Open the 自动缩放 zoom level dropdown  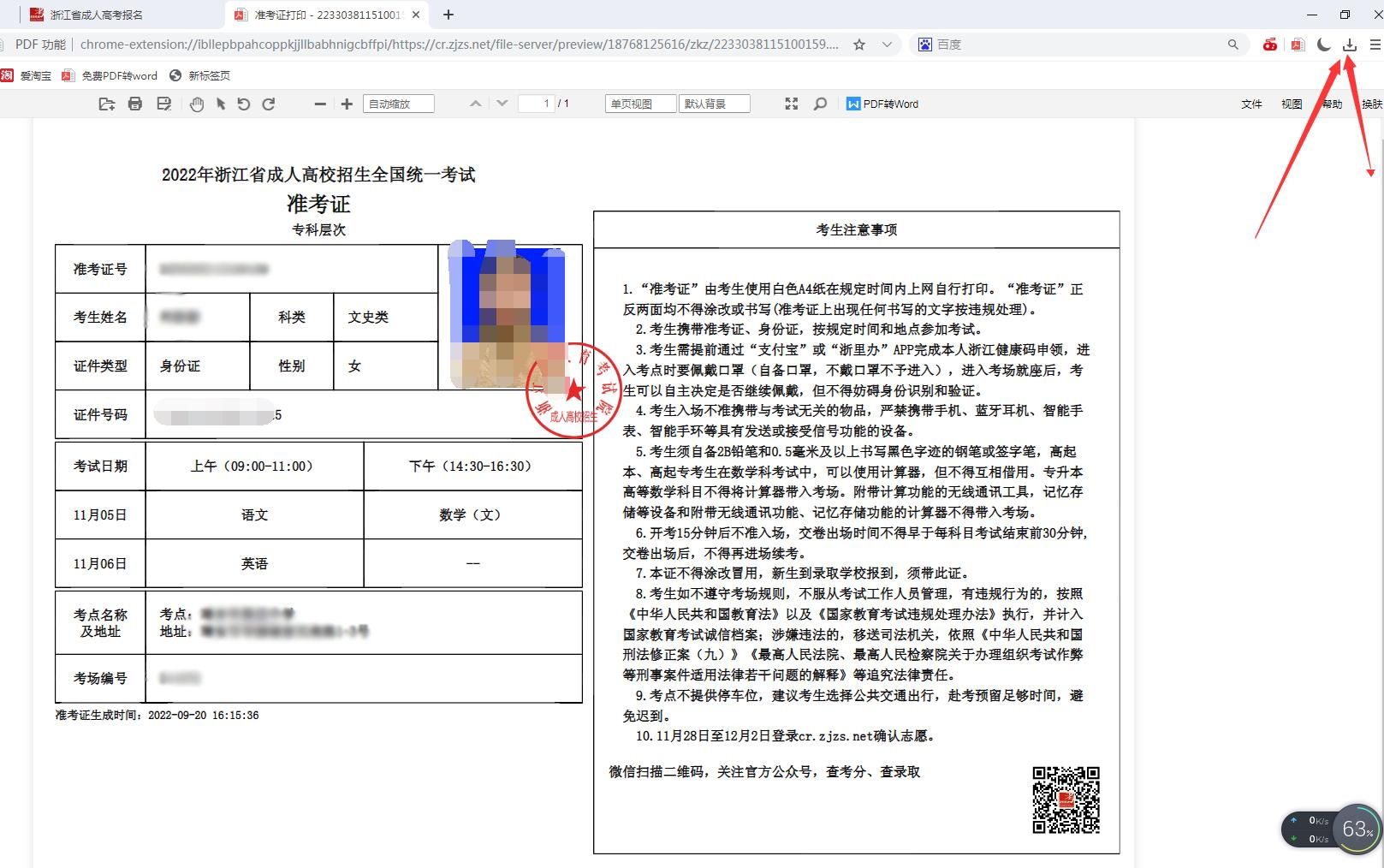[x=399, y=103]
